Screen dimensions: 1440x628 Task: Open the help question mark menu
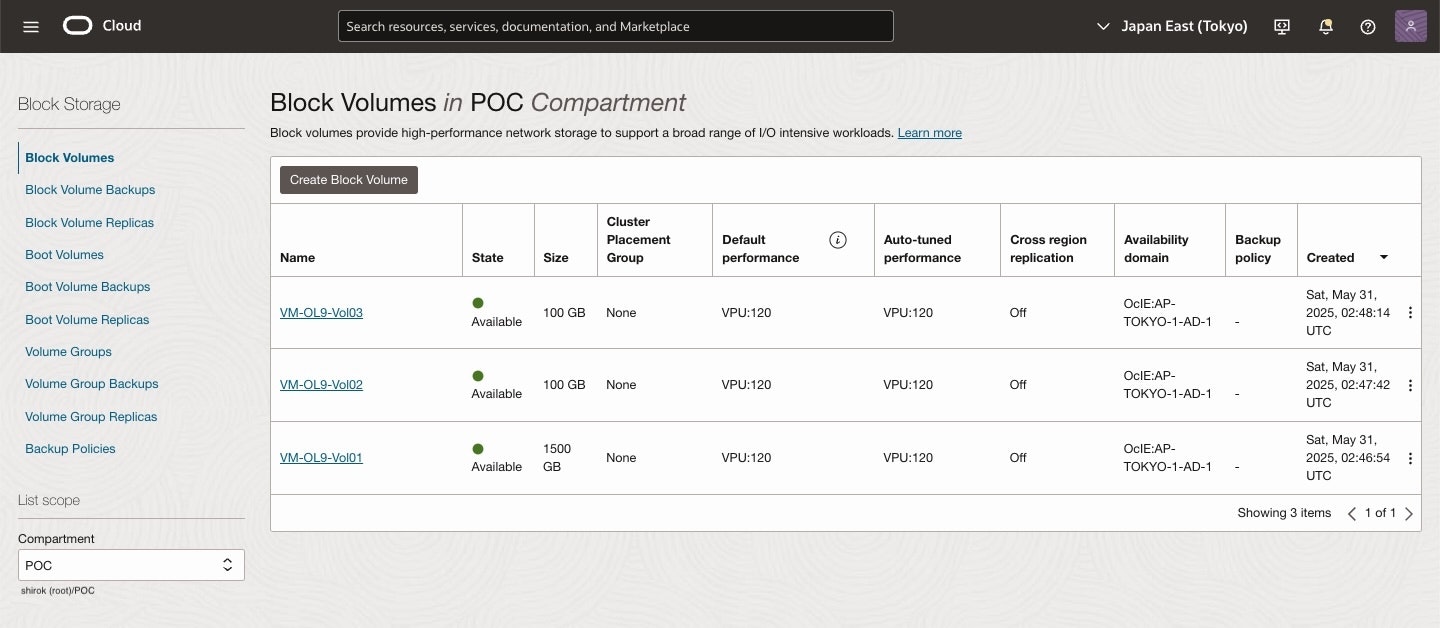click(1368, 27)
